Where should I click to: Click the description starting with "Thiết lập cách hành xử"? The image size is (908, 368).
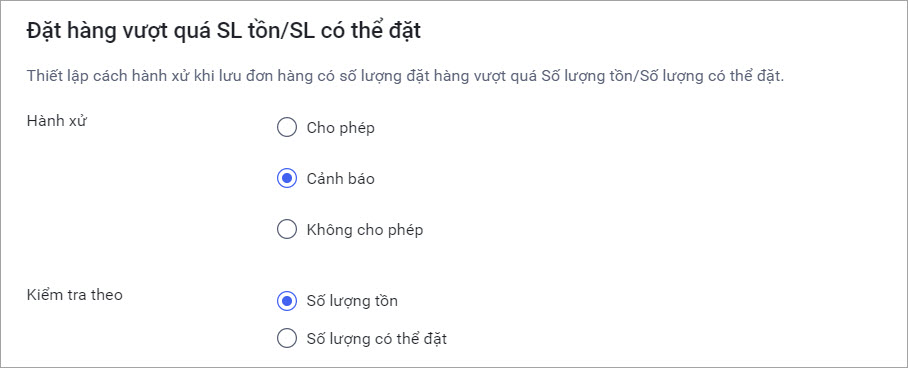[405, 76]
